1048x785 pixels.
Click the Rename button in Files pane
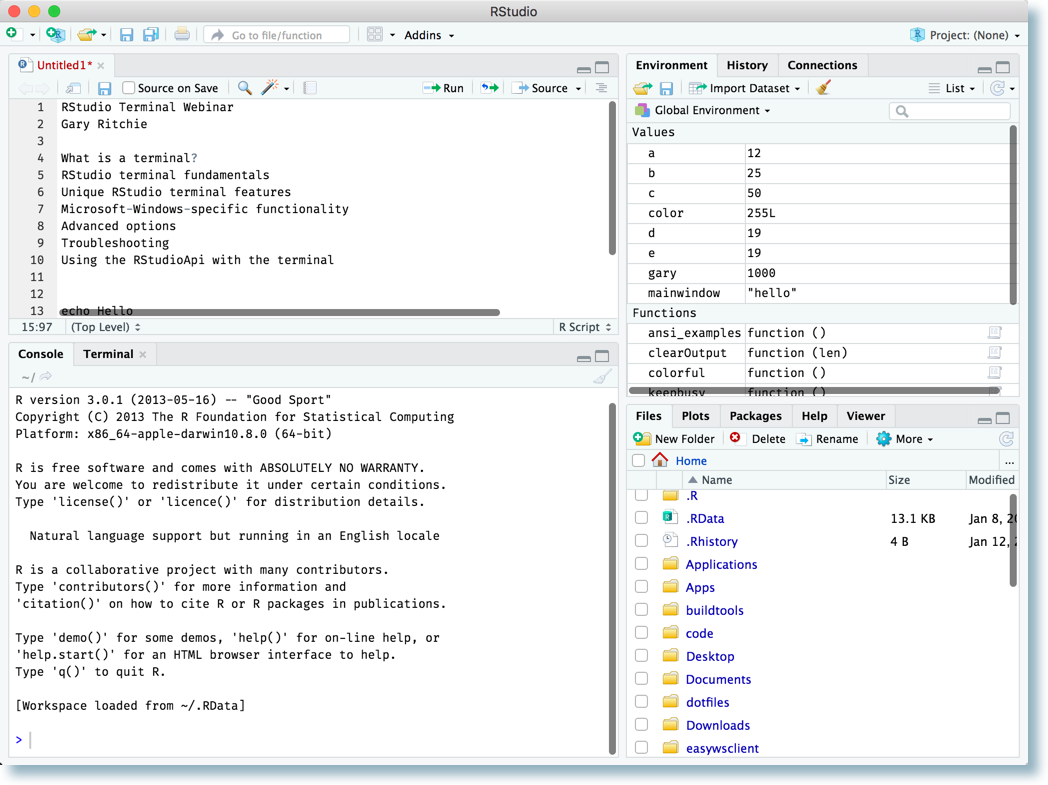[827, 439]
